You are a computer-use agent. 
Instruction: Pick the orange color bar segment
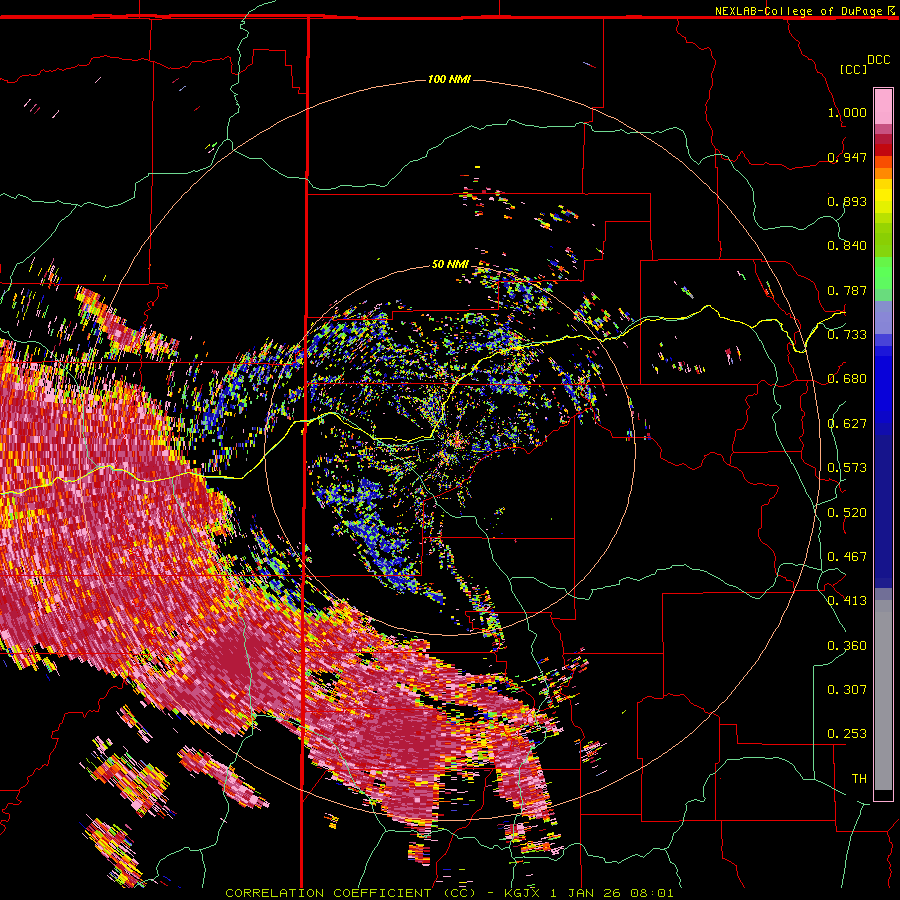point(883,173)
